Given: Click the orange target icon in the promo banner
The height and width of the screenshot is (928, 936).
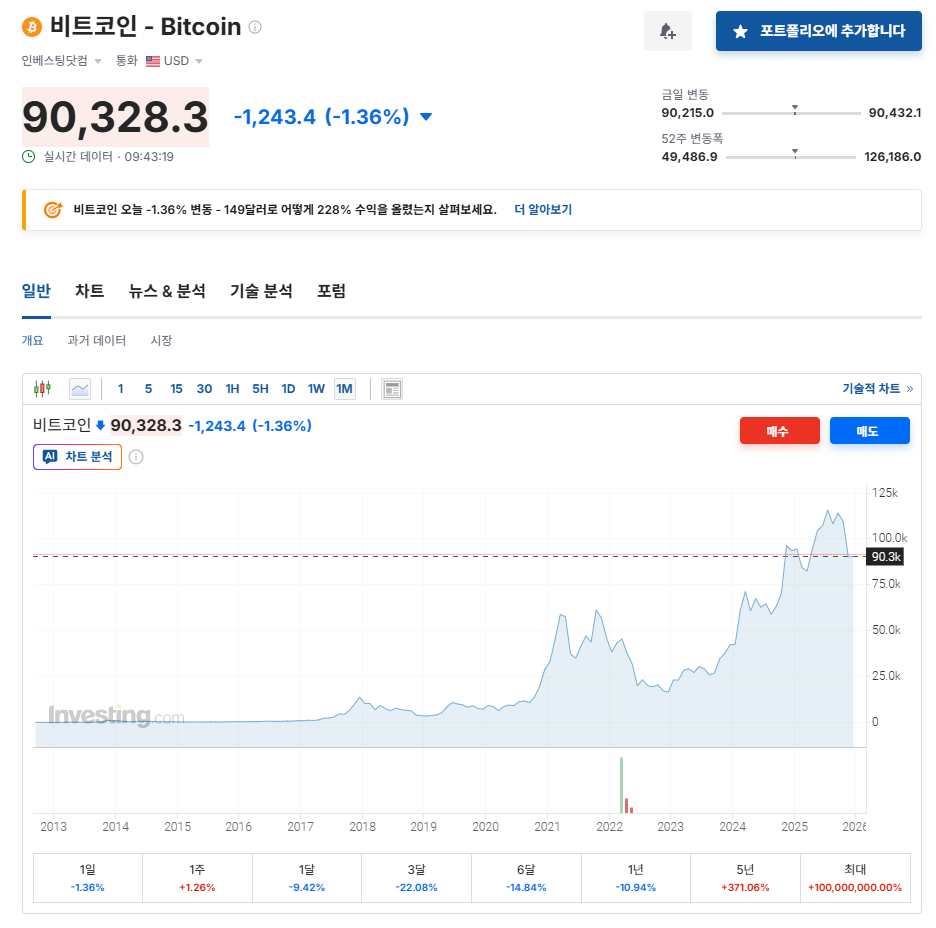Looking at the screenshot, I should tap(53, 209).
